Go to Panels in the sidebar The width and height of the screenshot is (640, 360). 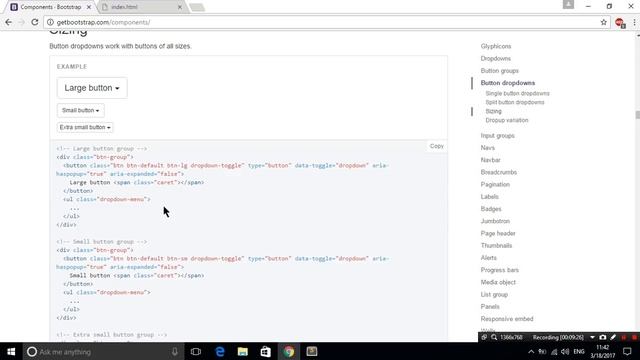(x=490, y=307)
